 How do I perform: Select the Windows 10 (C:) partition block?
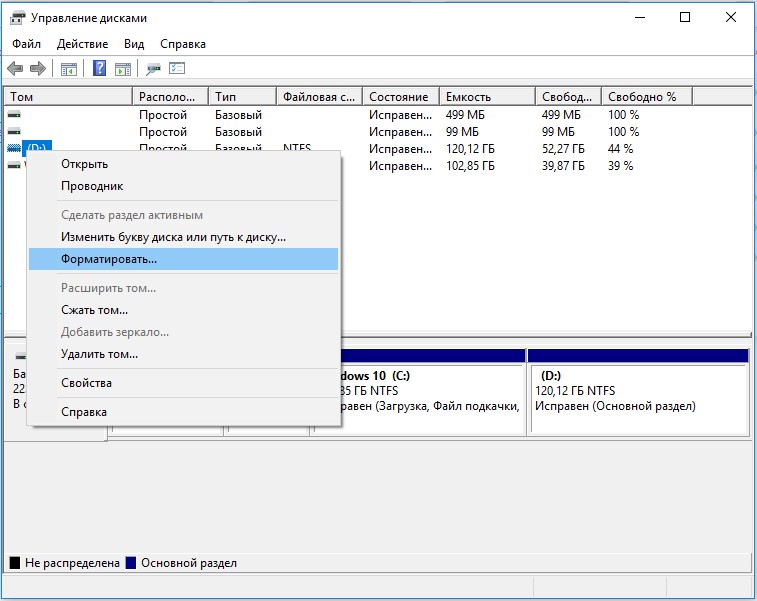coord(432,392)
